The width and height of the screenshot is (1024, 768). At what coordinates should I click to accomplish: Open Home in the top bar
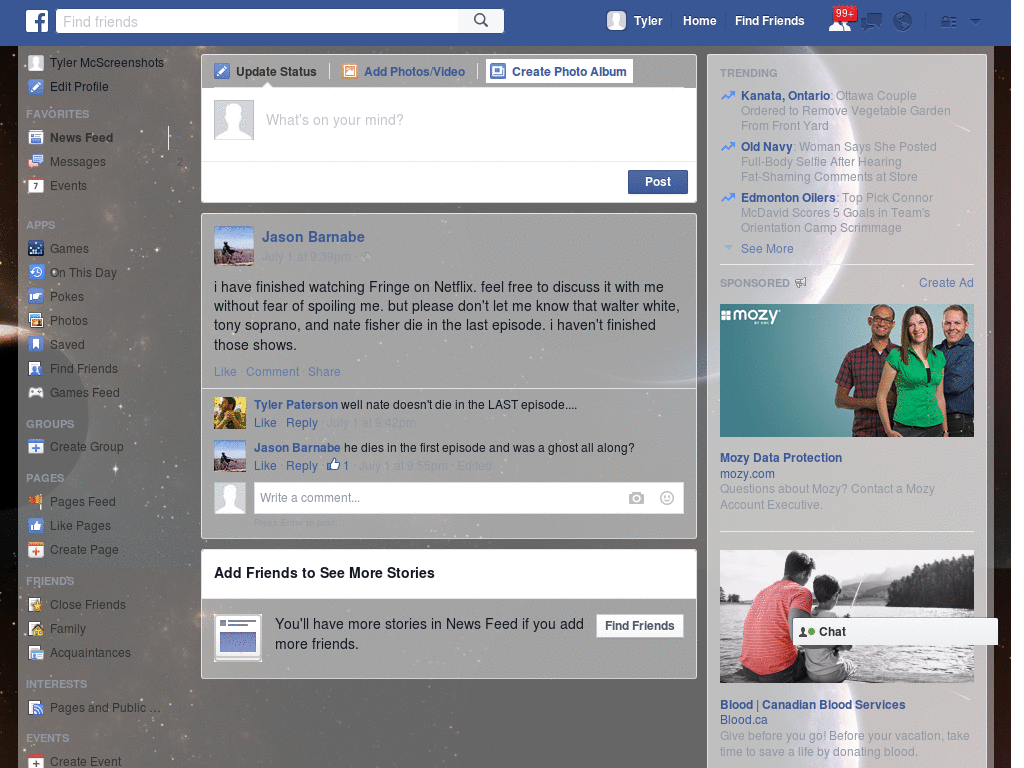(x=699, y=21)
